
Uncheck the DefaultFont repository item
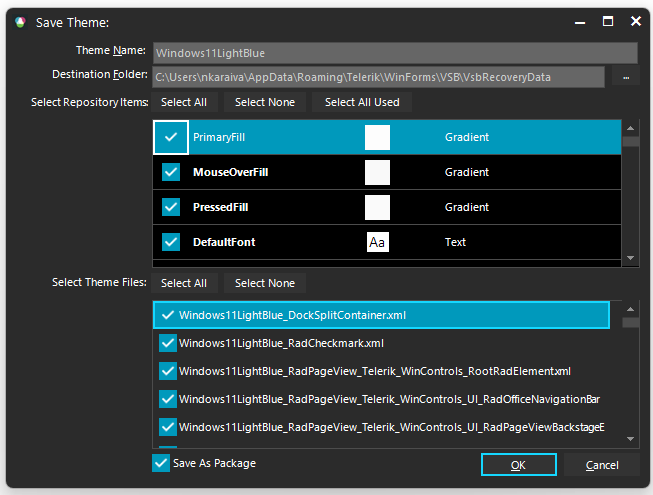pyautogui.click(x=171, y=242)
